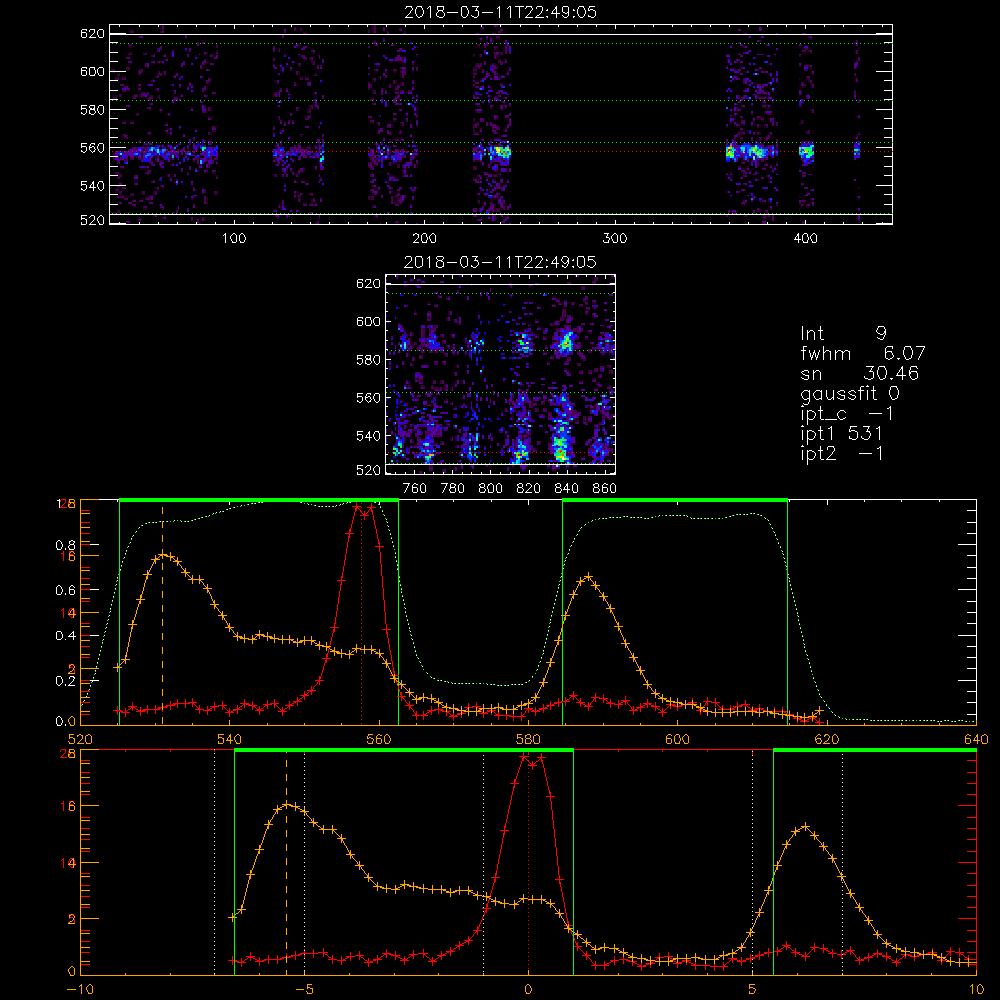
Task: Click the "0.0" y-axis label of the profile plot
Action: point(66,721)
